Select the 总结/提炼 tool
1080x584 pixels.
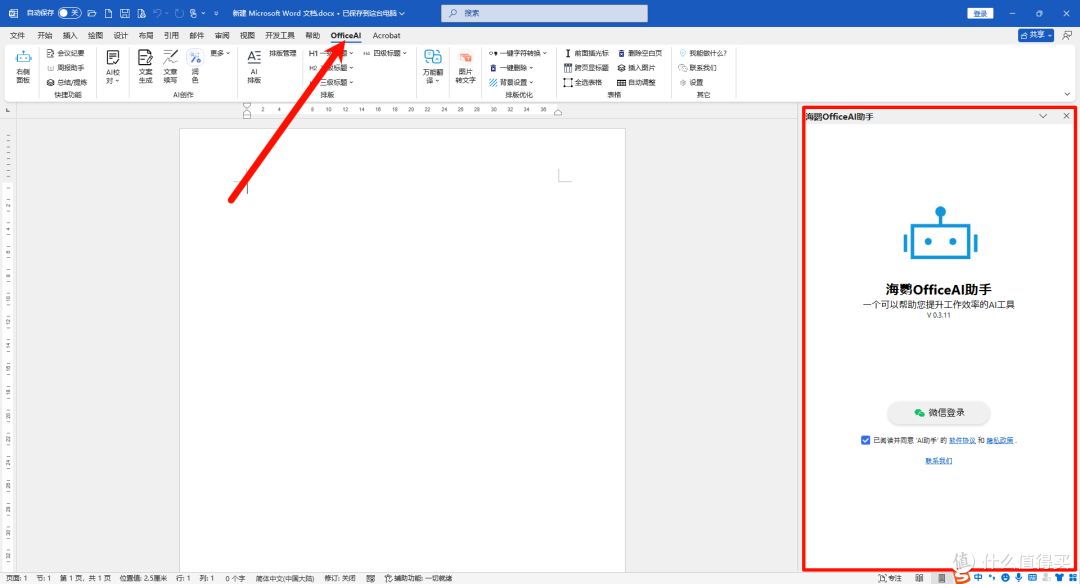click(x=67, y=82)
